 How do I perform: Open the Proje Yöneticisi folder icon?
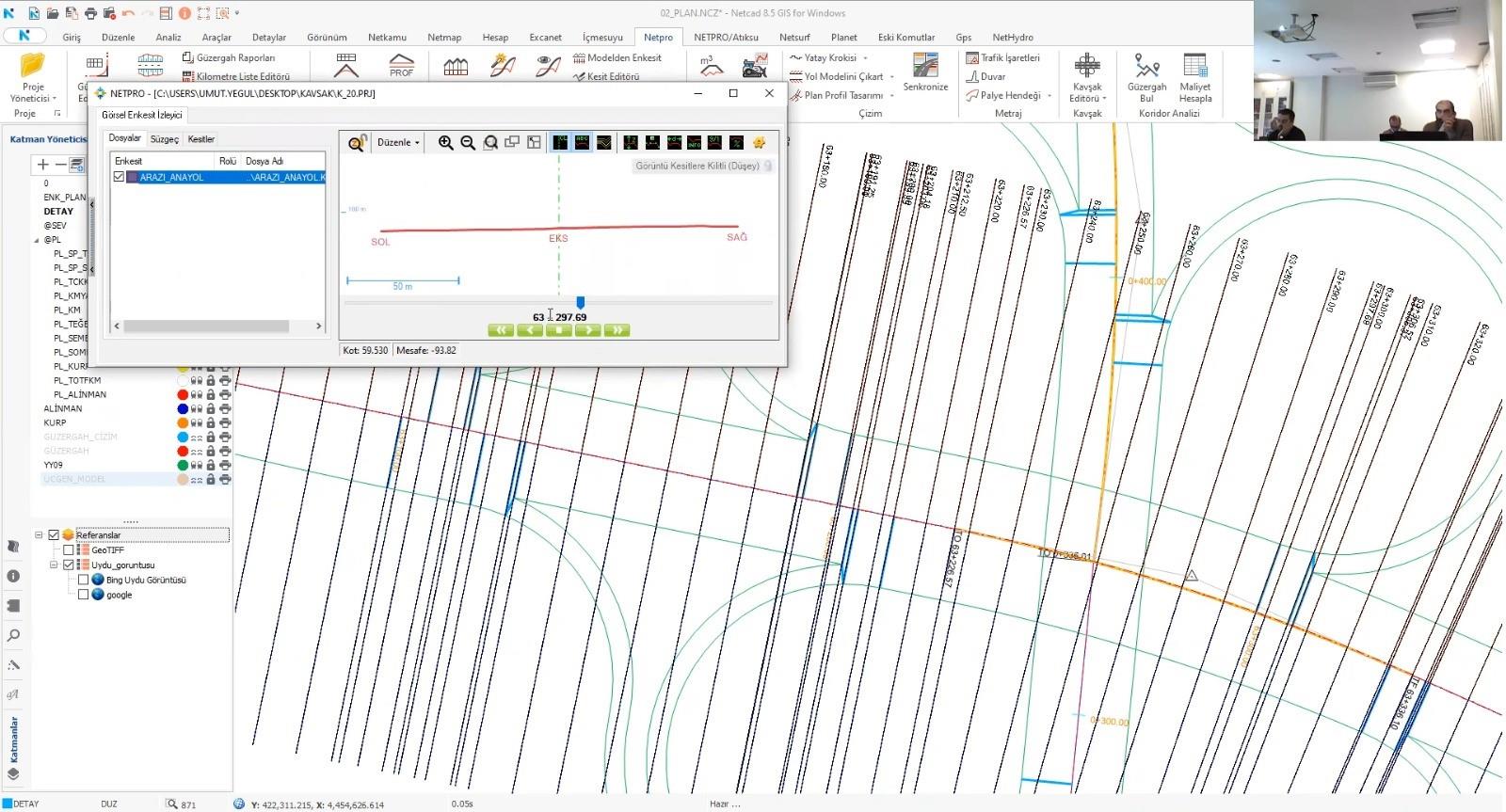[33, 66]
